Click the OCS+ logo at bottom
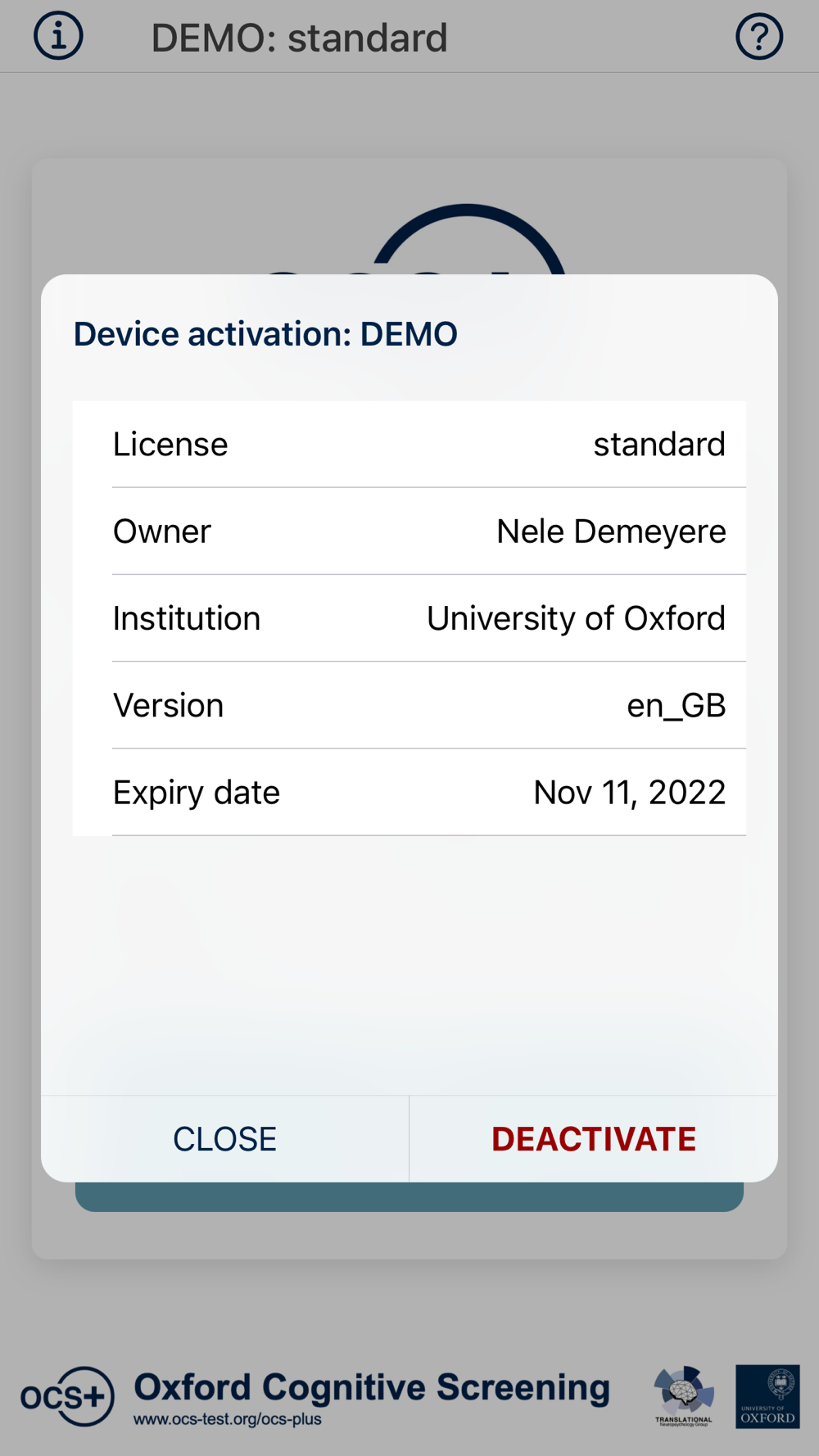This screenshot has height=1456, width=819. pos(67,1396)
